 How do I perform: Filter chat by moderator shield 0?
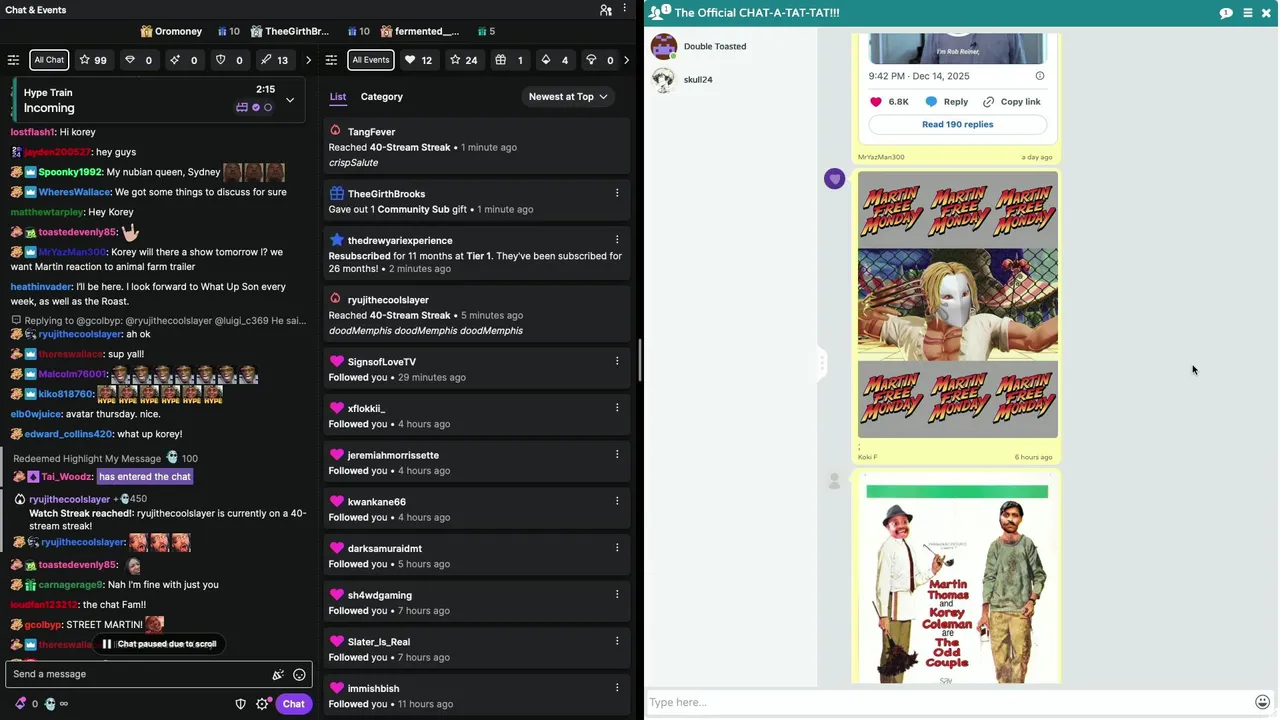229,60
